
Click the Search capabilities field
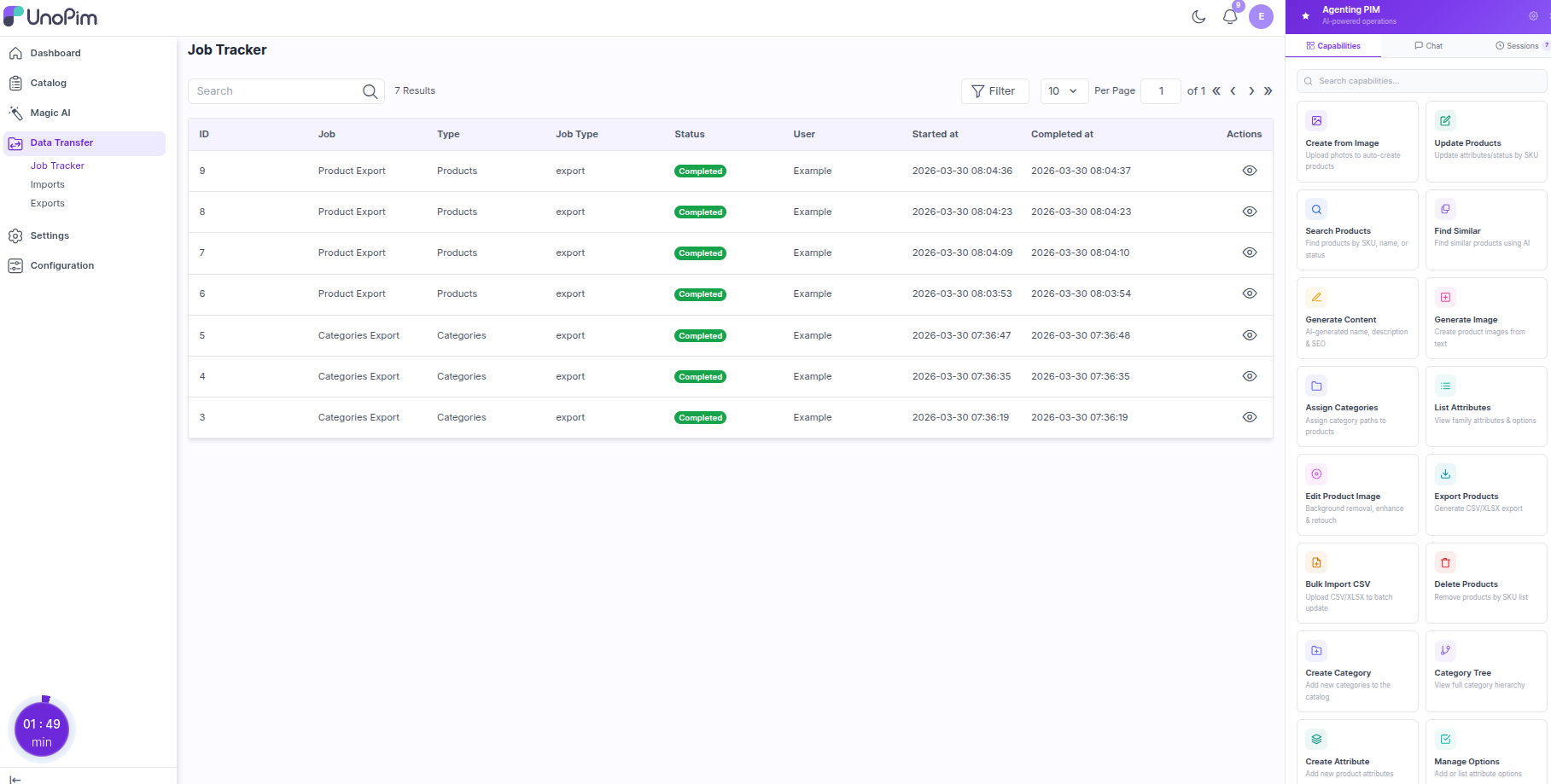[x=1421, y=81]
